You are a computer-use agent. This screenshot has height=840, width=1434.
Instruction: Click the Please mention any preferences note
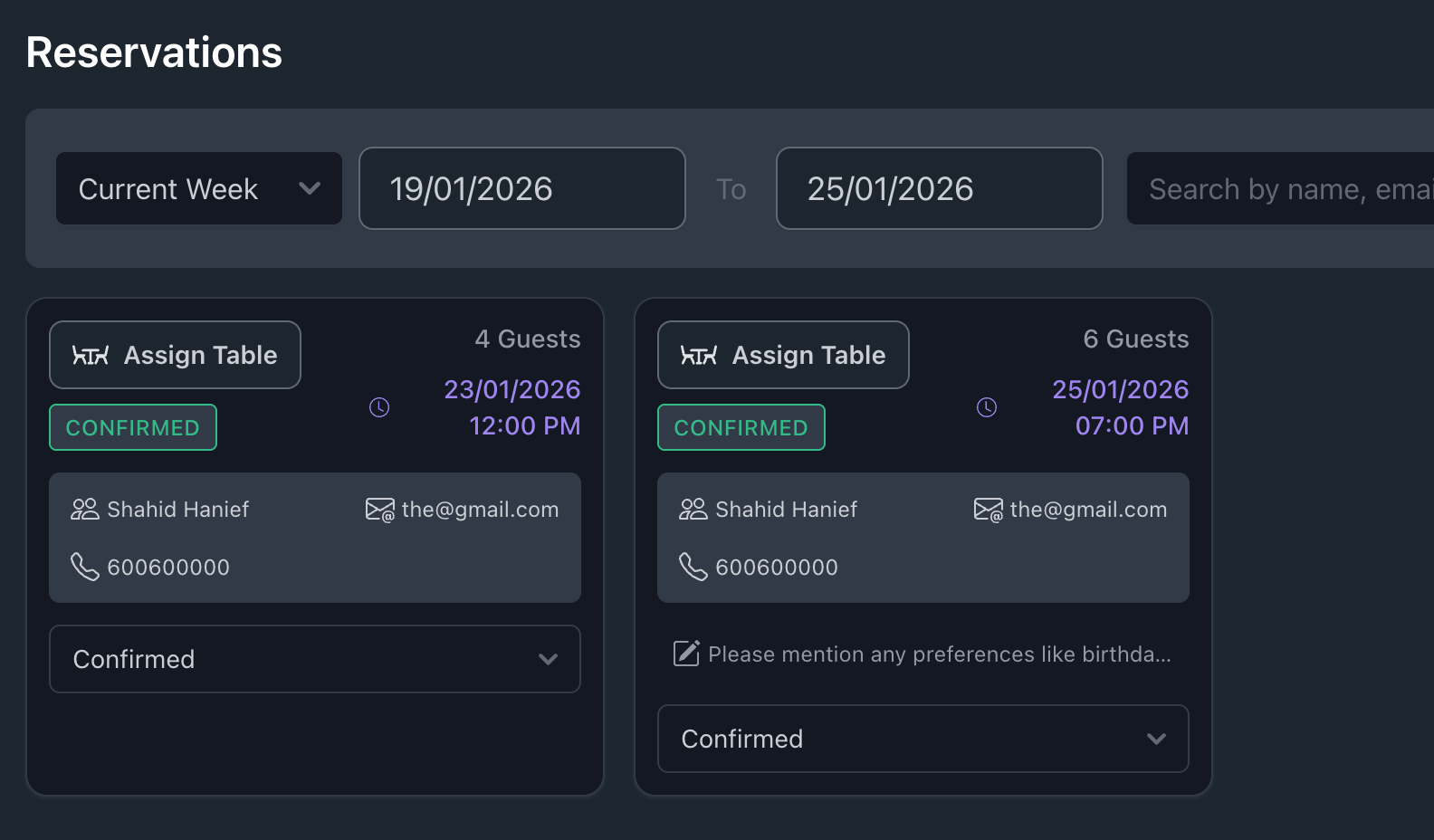point(940,654)
